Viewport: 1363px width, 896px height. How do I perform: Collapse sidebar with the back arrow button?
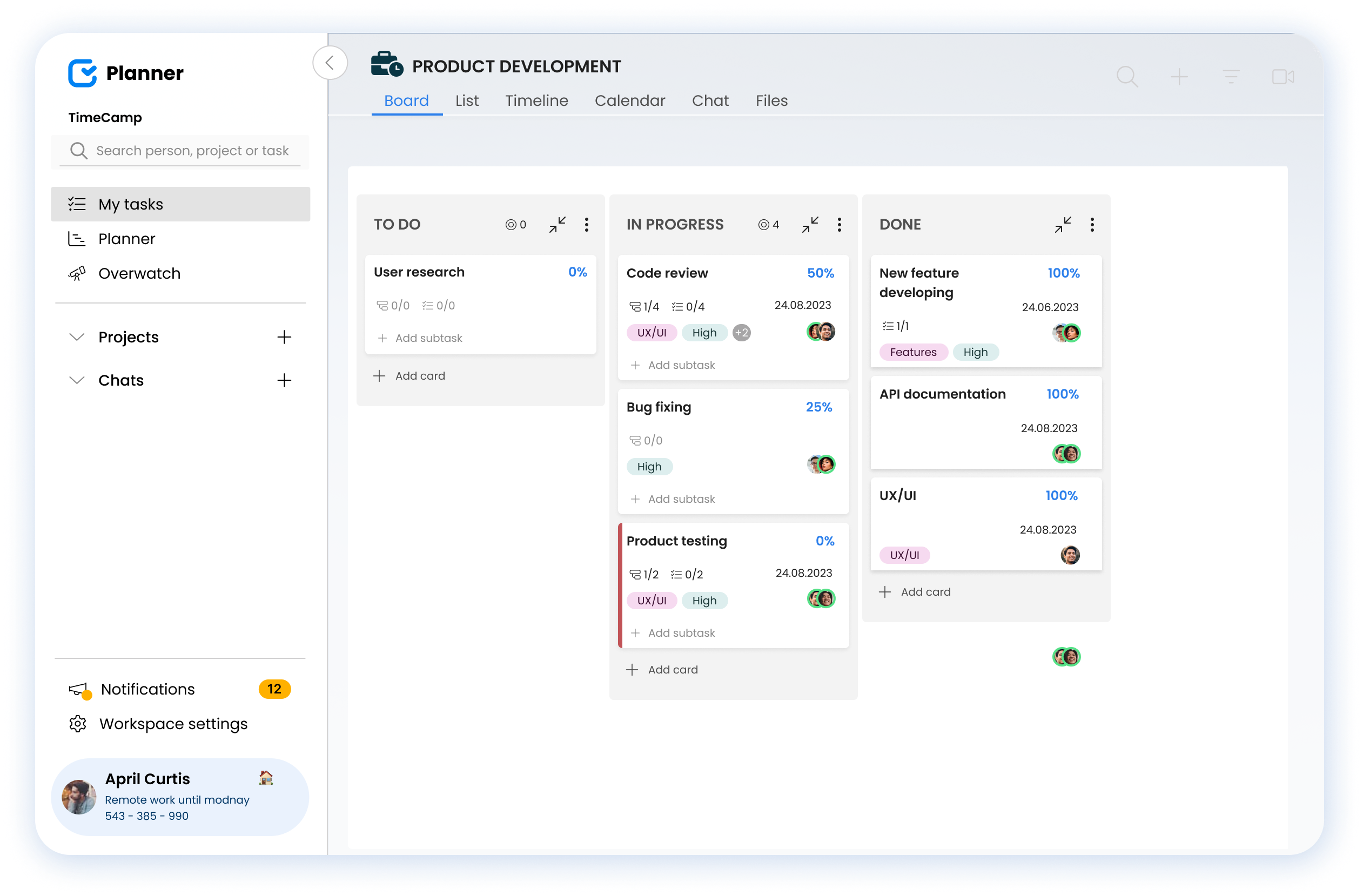[x=330, y=63]
